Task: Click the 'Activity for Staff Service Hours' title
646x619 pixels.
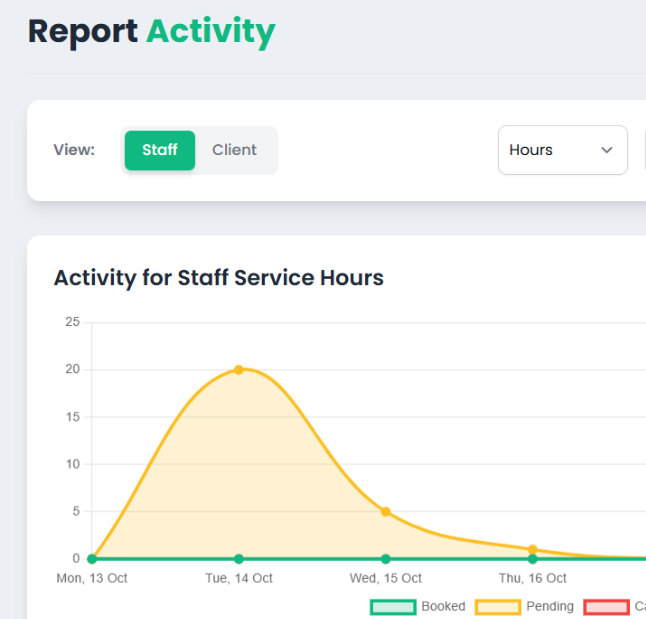Action: click(x=218, y=278)
